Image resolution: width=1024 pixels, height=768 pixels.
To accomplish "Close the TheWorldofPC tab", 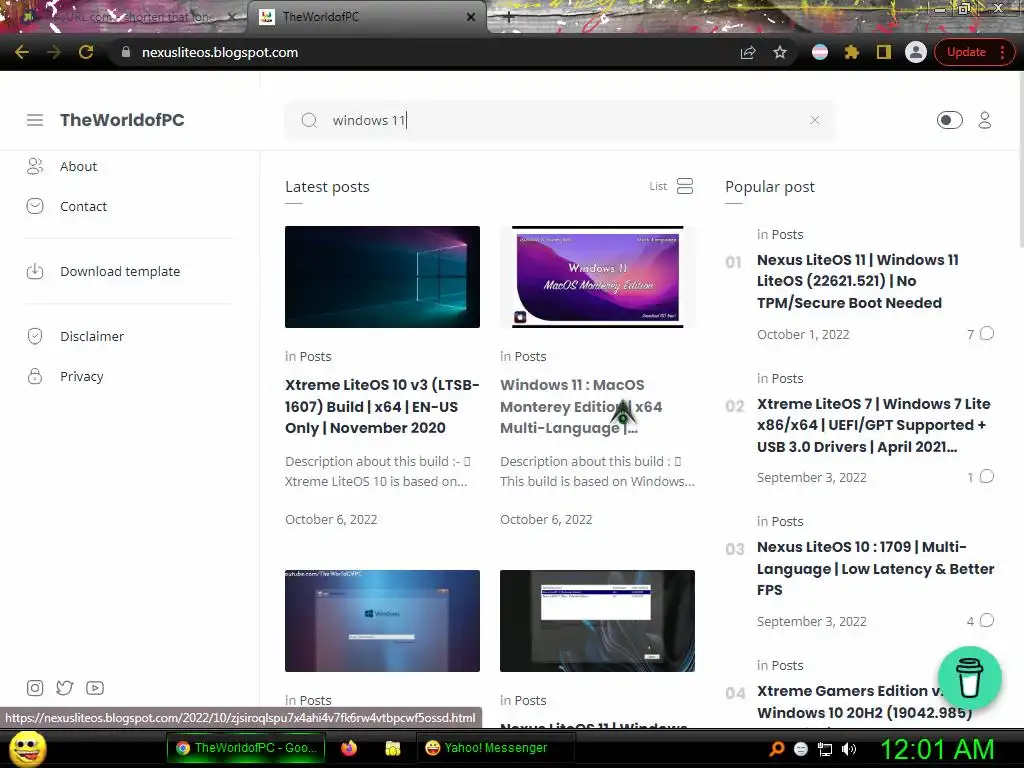I will pyautogui.click(x=471, y=17).
